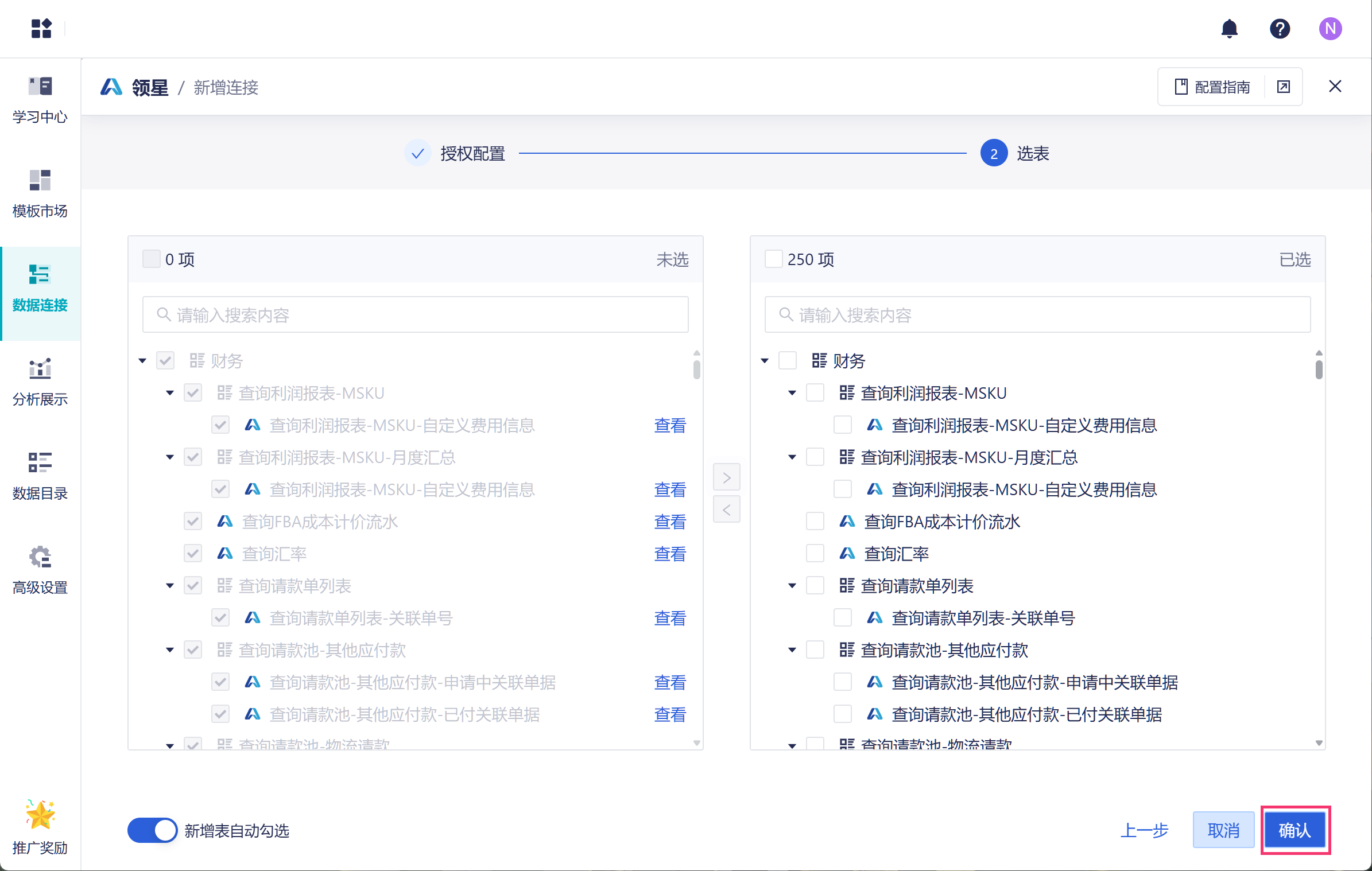Check 查询汇率 in the selected list
1372x871 pixels.
815,554
